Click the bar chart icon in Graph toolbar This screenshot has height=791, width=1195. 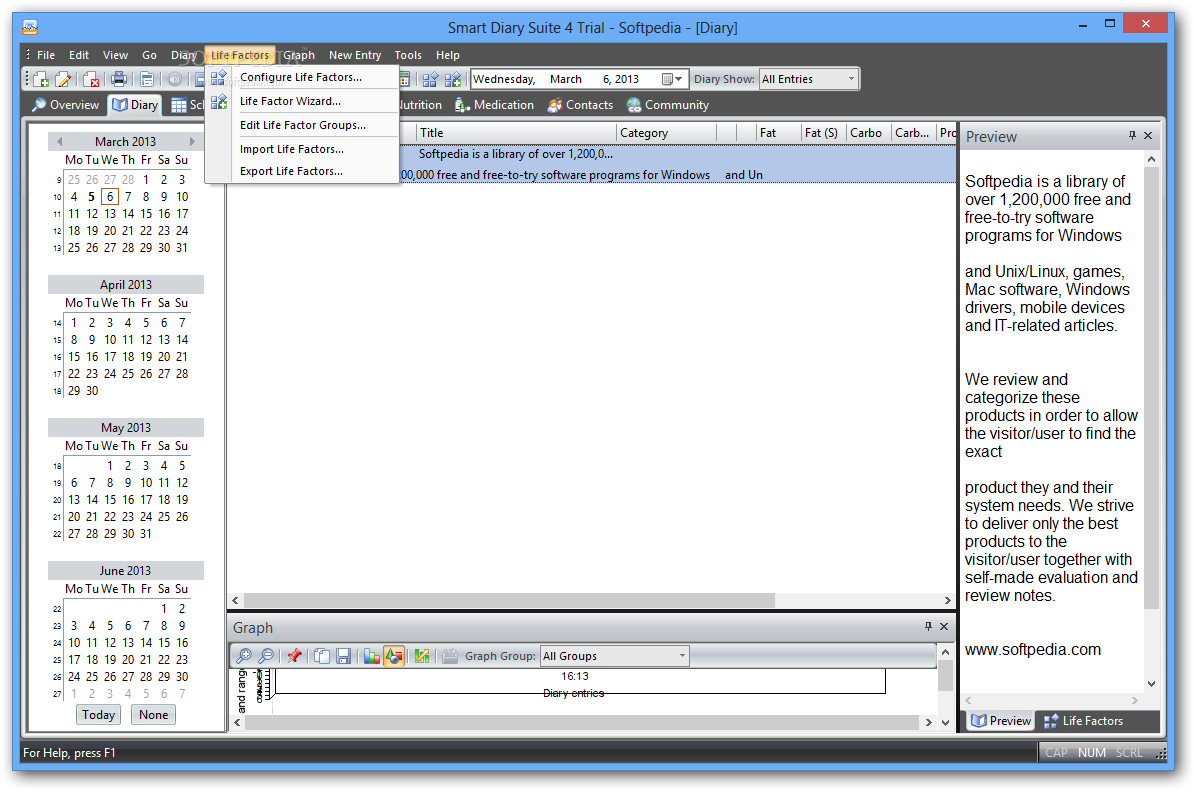371,656
